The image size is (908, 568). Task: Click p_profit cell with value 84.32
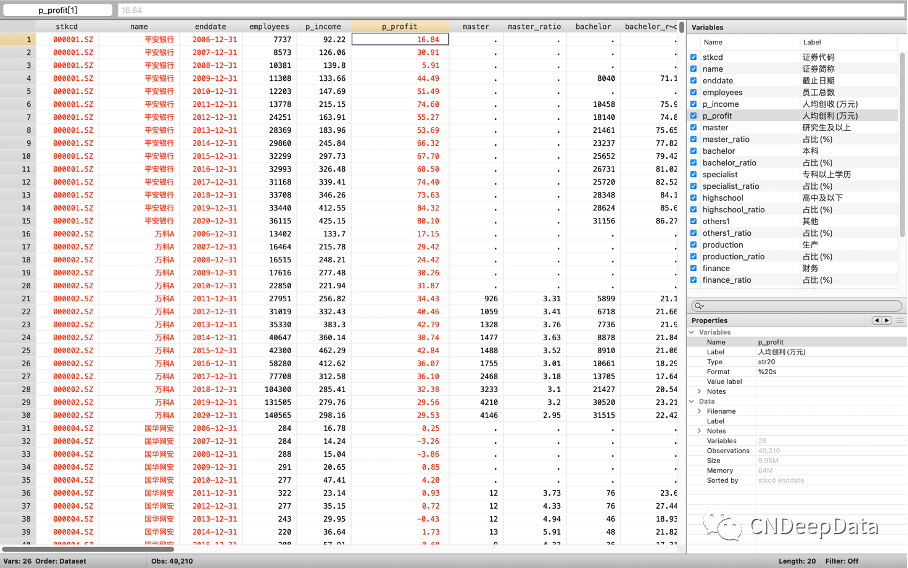400,208
